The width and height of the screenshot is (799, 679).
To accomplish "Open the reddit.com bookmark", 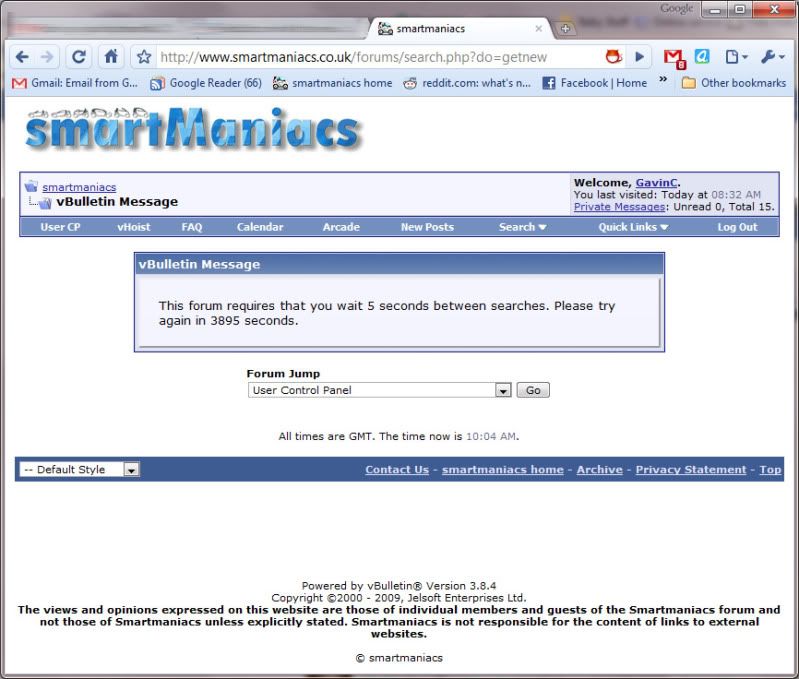I will 467,83.
